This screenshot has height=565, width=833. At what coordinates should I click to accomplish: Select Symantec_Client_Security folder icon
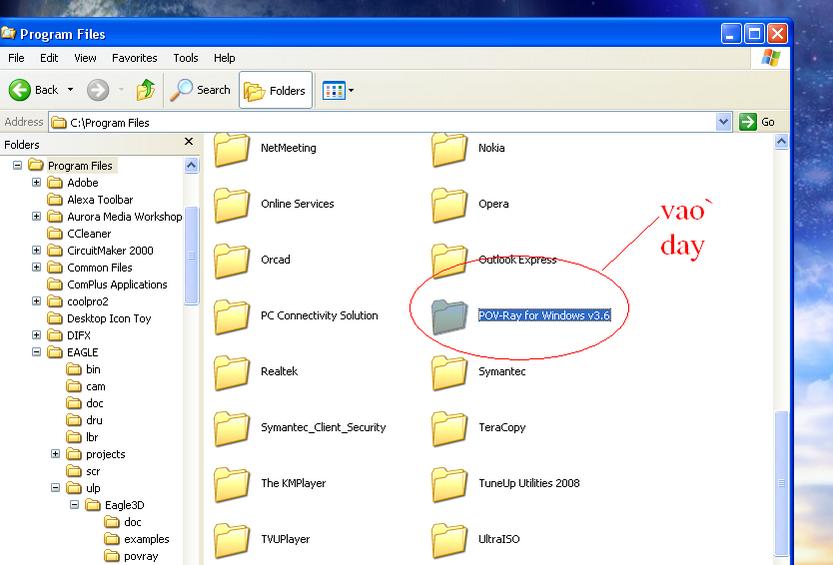click(x=232, y=429)
